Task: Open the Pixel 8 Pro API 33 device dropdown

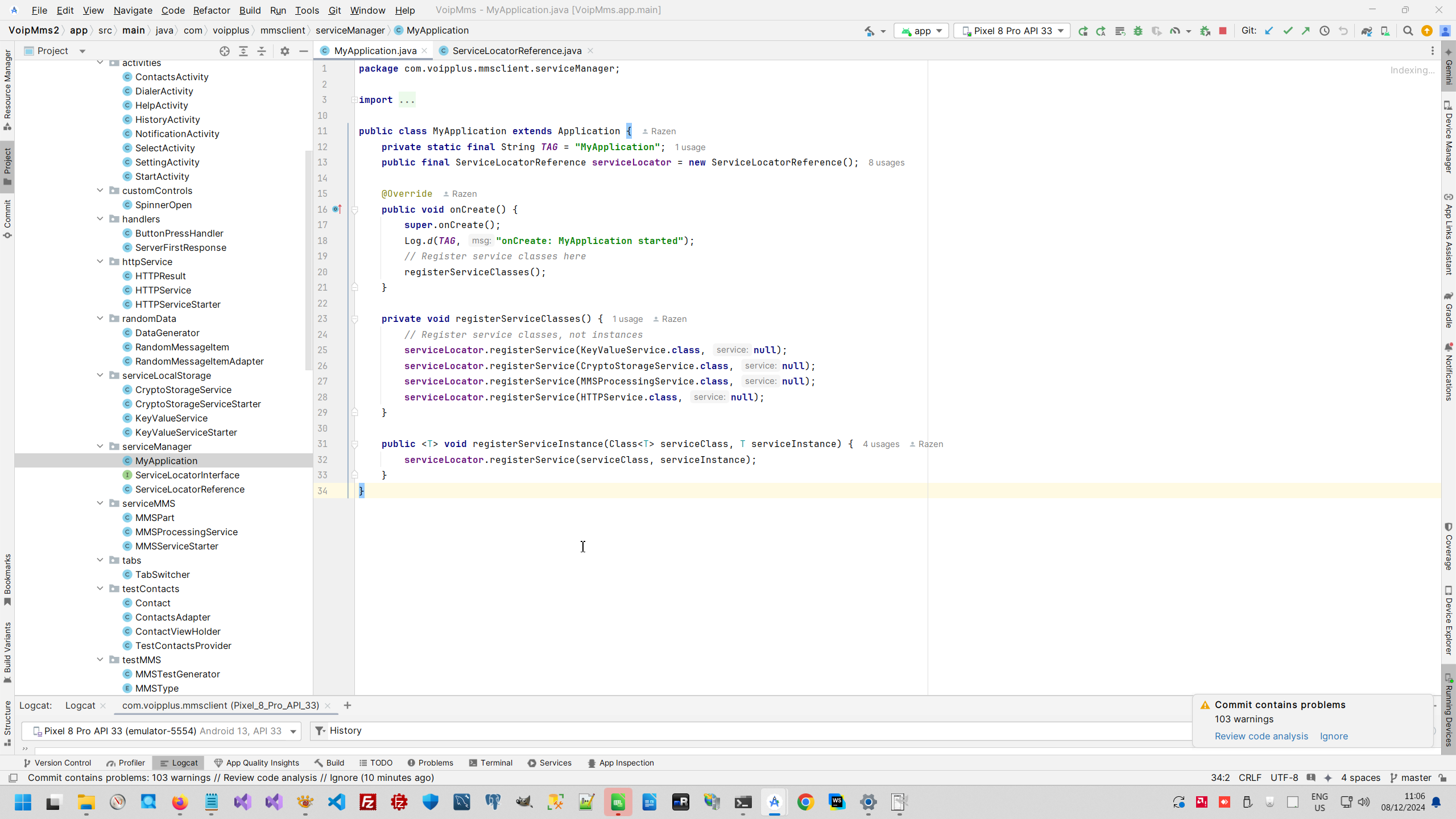Action: tap(1012, 31)
